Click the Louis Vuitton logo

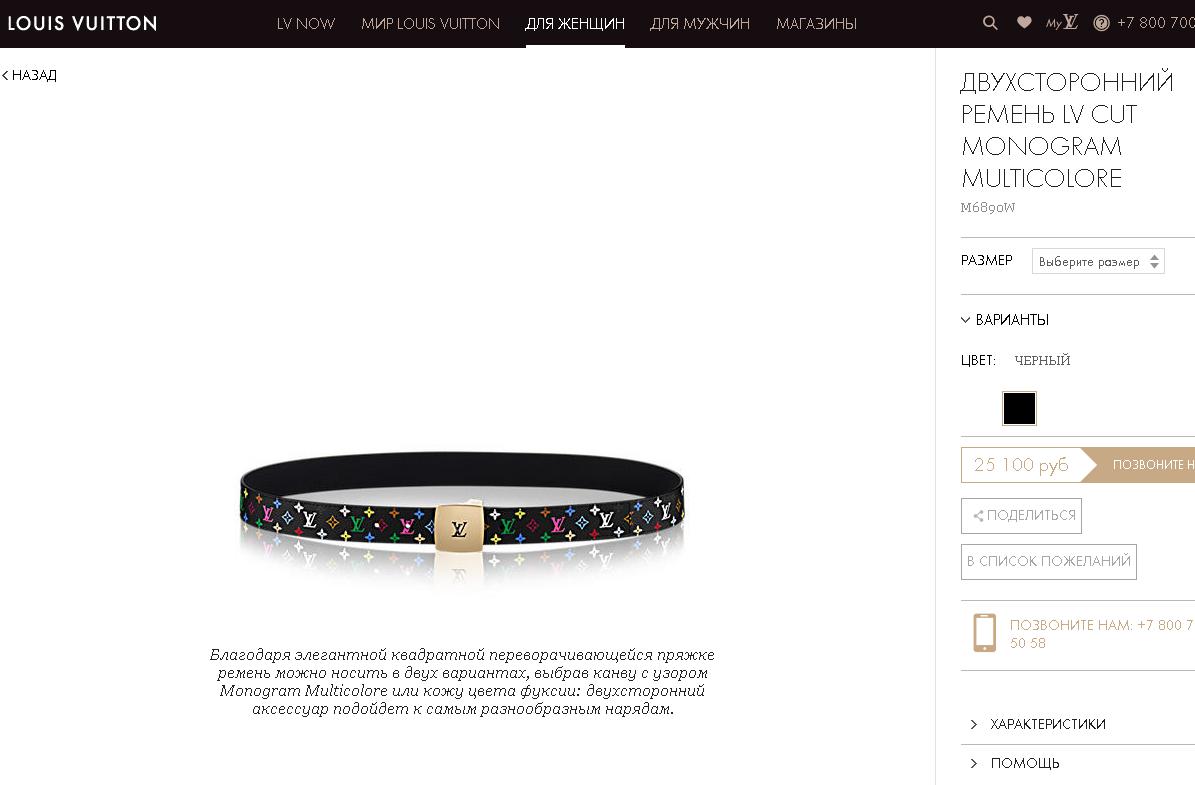pos(82,24)
